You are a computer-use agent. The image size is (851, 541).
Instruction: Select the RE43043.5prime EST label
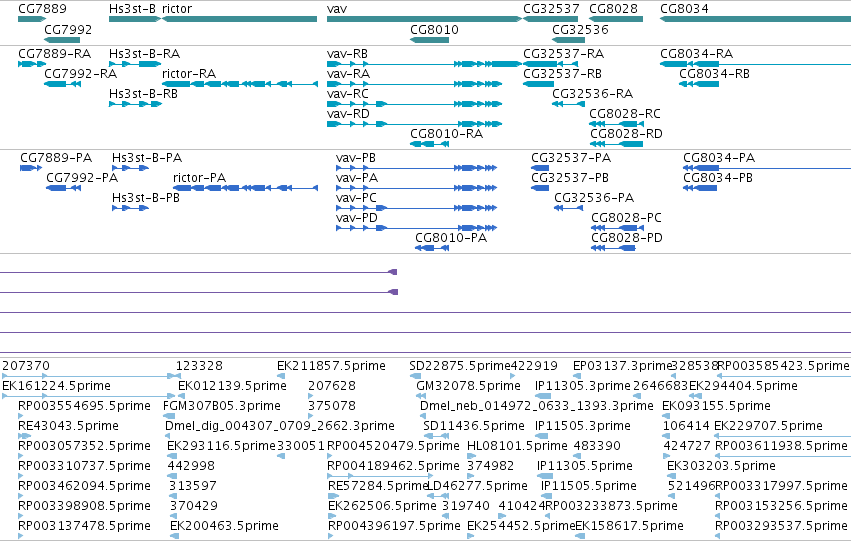pos(68,426)
